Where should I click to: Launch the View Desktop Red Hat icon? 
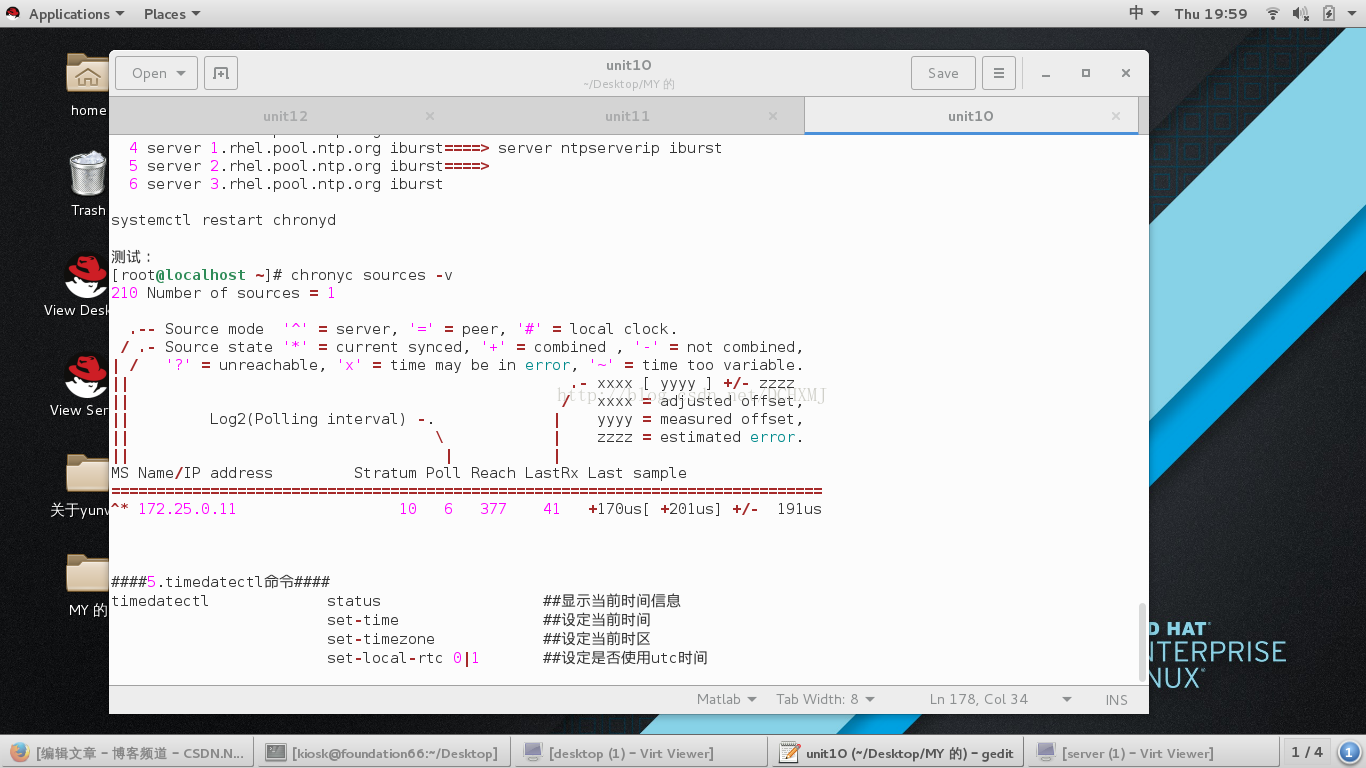(x=86, y=285)
